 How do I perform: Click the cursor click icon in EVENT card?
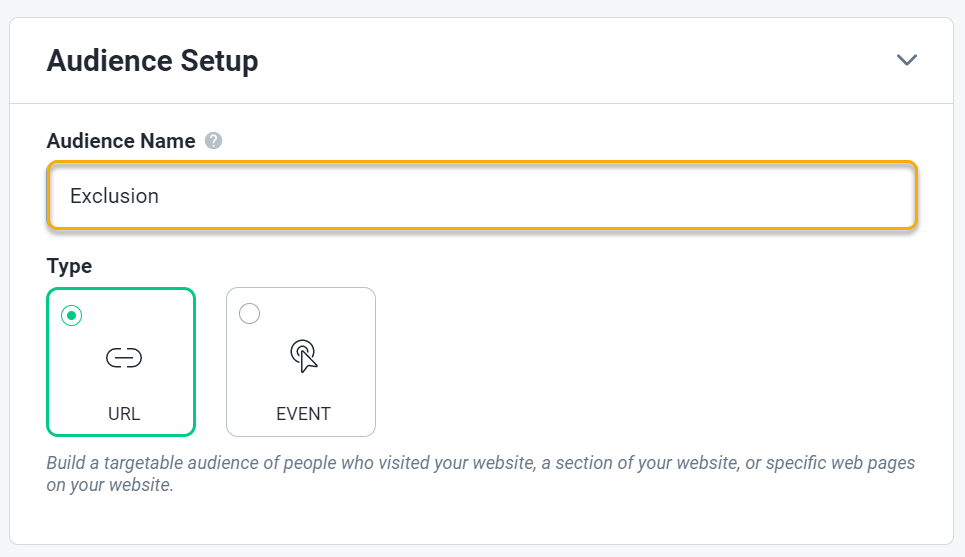click(x=303, y=356)
